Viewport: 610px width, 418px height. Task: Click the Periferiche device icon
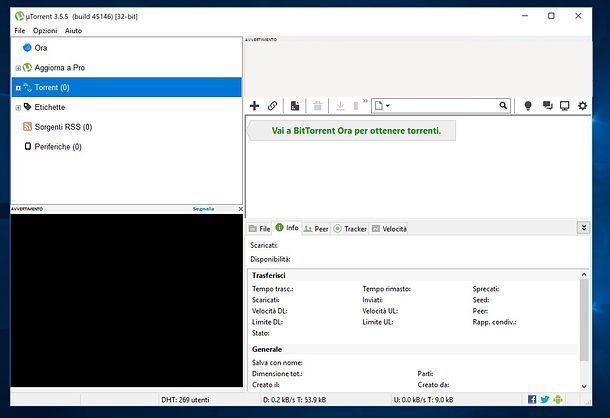tap(28, 146)
